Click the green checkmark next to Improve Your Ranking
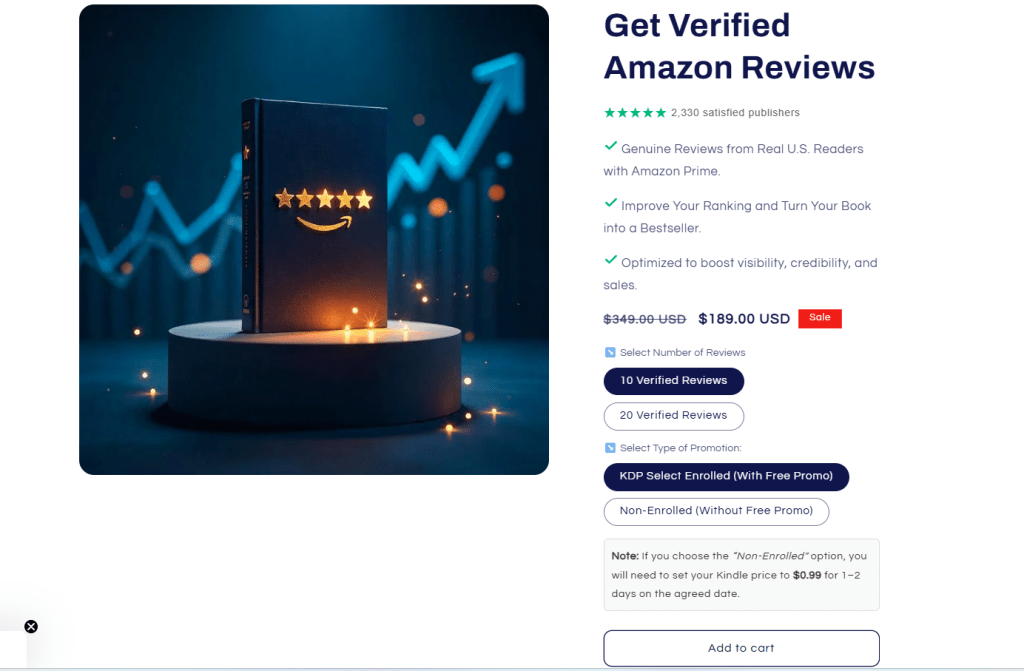The image size is (1024, 671). tap(611, 203)
